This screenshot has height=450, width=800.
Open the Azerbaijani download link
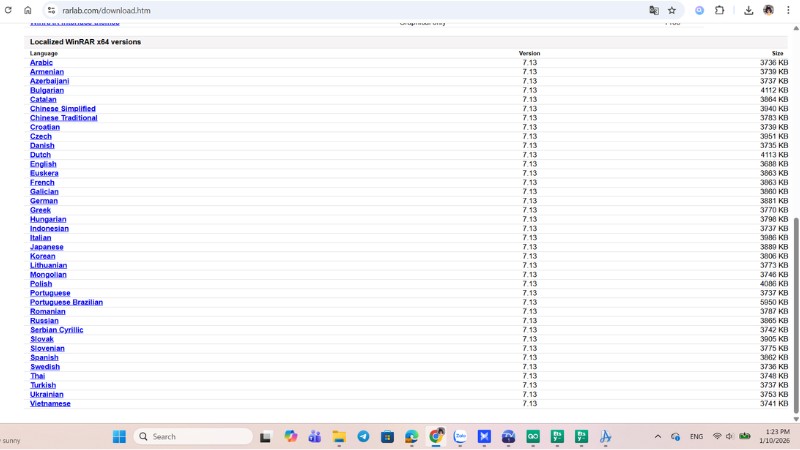pos(49,81)
